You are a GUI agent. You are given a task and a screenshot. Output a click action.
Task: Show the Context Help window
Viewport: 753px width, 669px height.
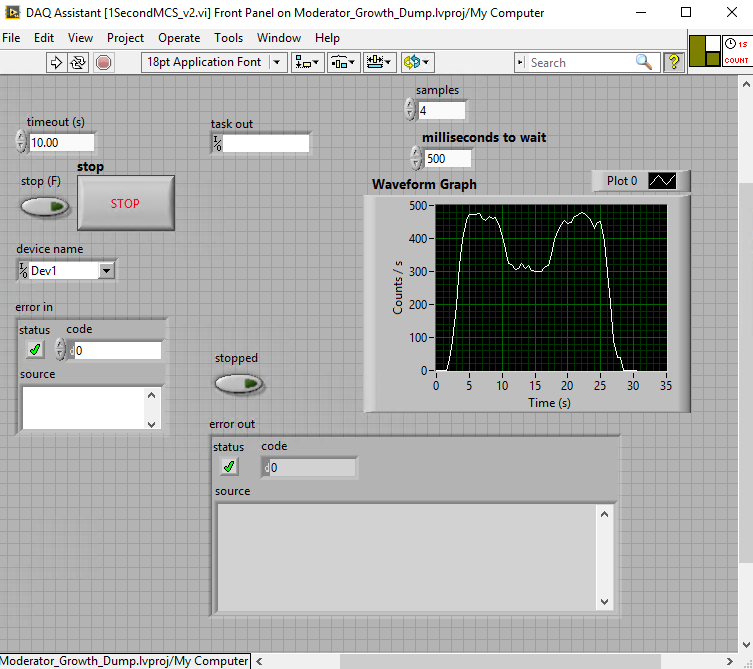pyautogui.click(x=674, y=62)
